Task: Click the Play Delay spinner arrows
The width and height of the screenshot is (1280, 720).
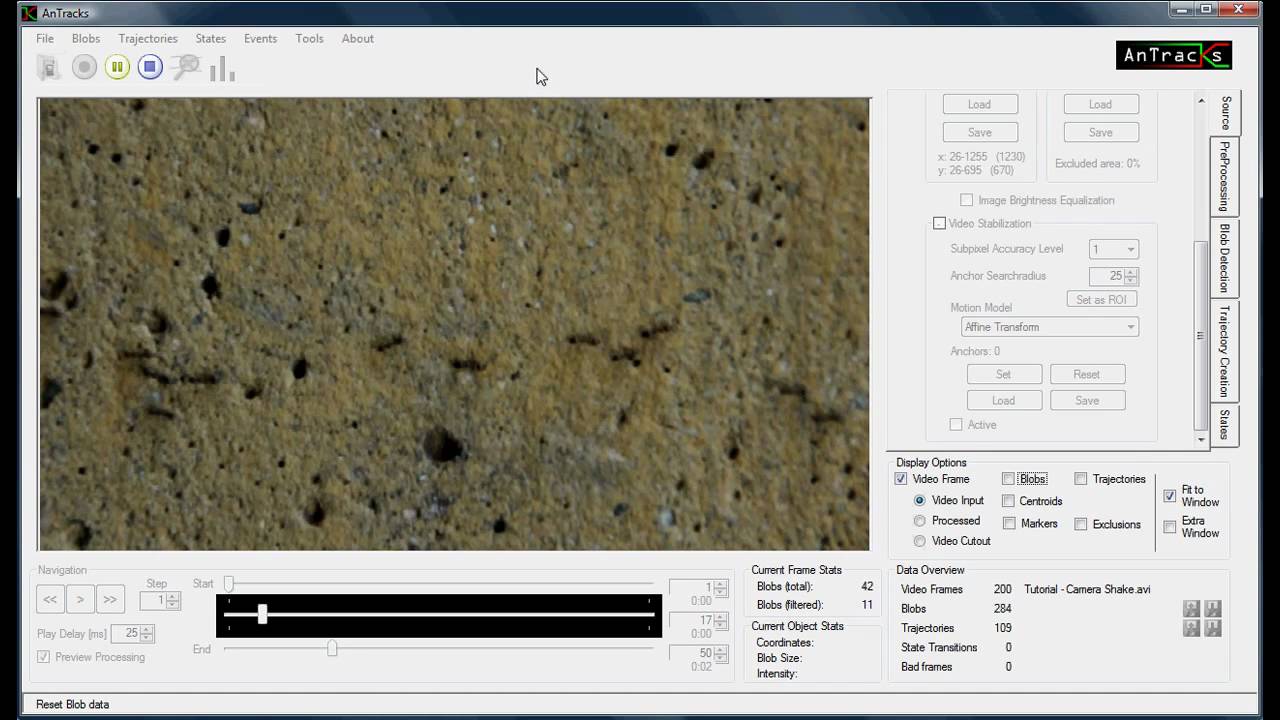Action: 147,633
